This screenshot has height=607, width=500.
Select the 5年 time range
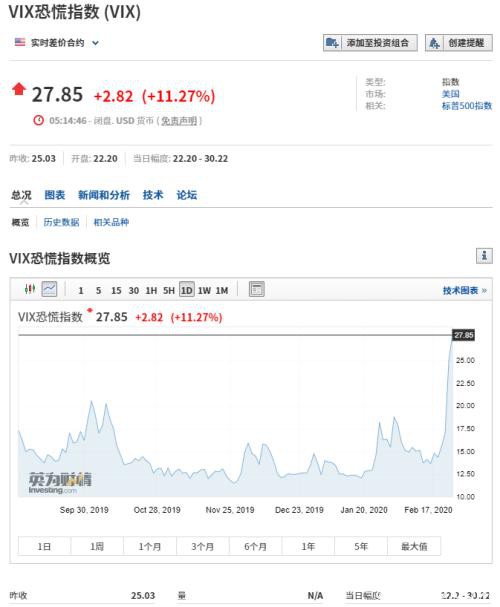[361, 546]
